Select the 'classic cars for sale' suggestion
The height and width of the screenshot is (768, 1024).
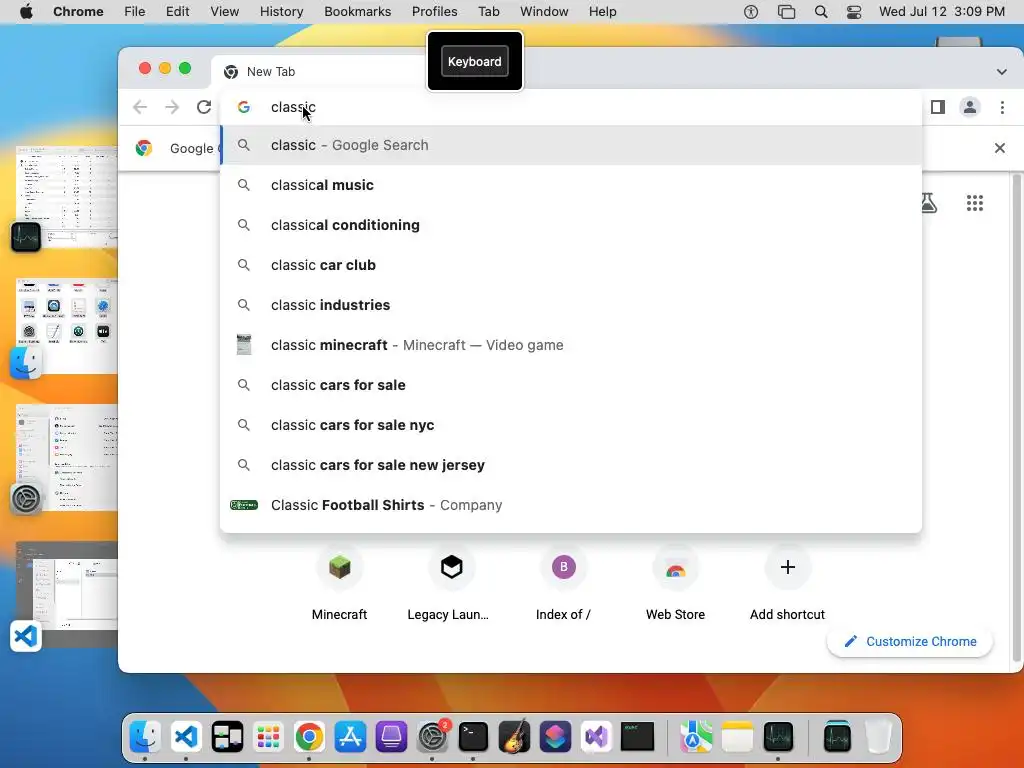tap(571, 385)
